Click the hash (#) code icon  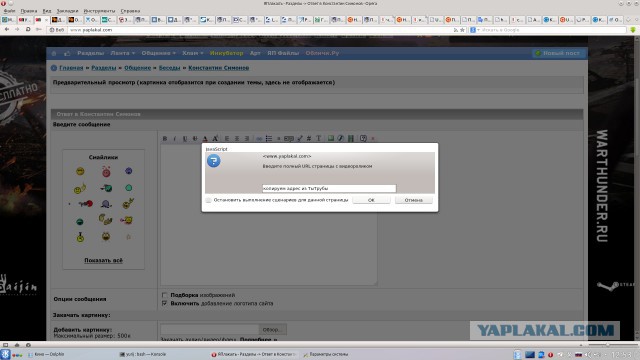tap(309, 138)
